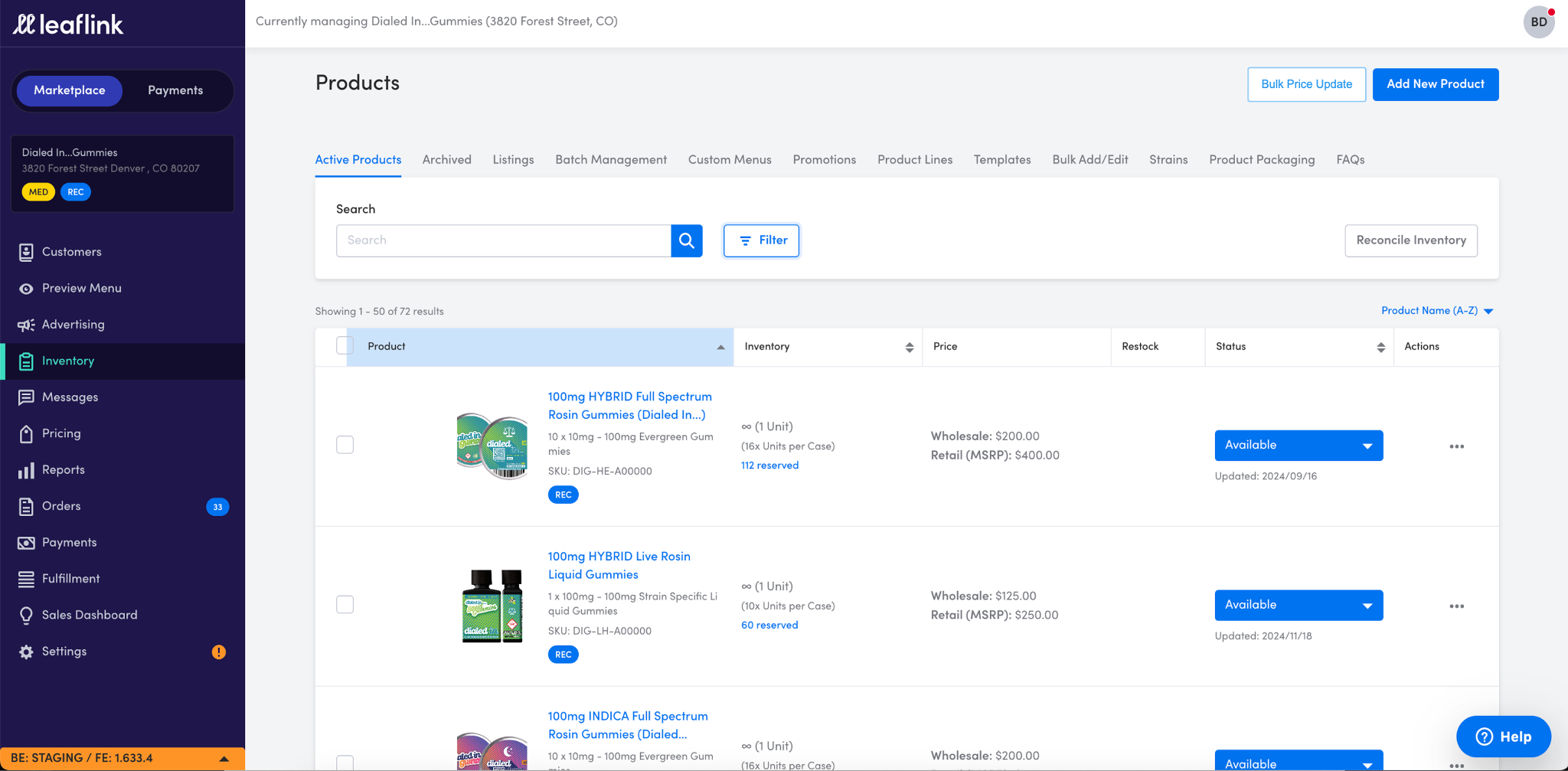Open the Filter options
The width and height of the screenshot is (1568, 771).
(761, 240)
